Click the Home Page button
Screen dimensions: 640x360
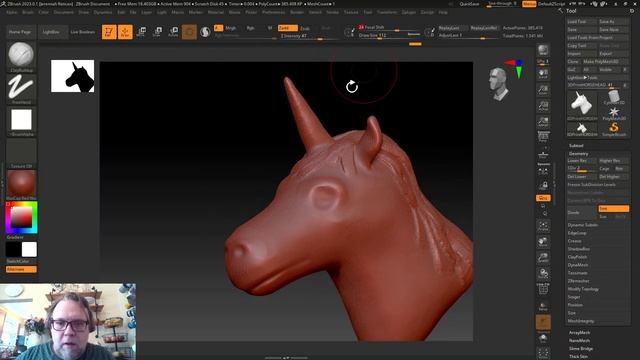20,32
